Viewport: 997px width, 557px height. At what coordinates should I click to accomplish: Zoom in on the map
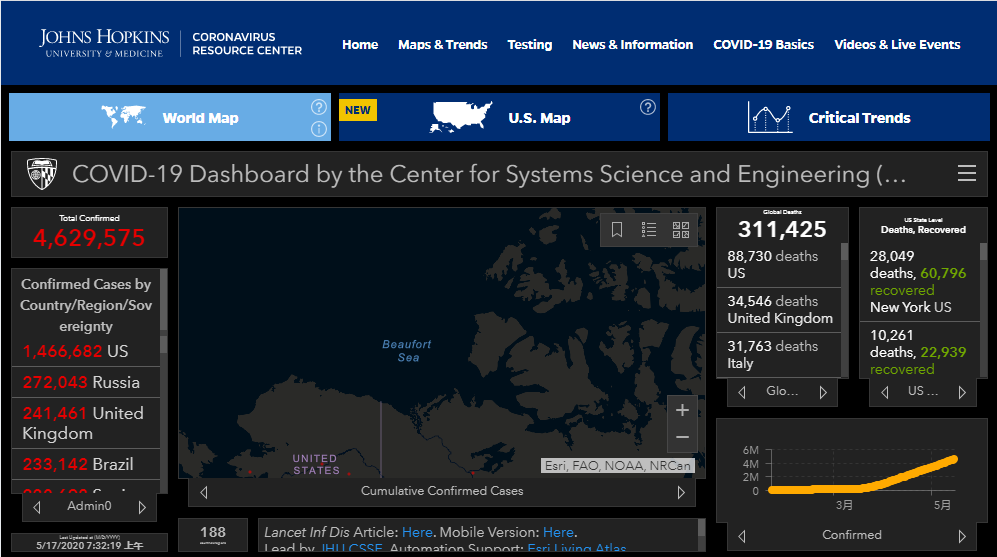(x=682, y=410)
